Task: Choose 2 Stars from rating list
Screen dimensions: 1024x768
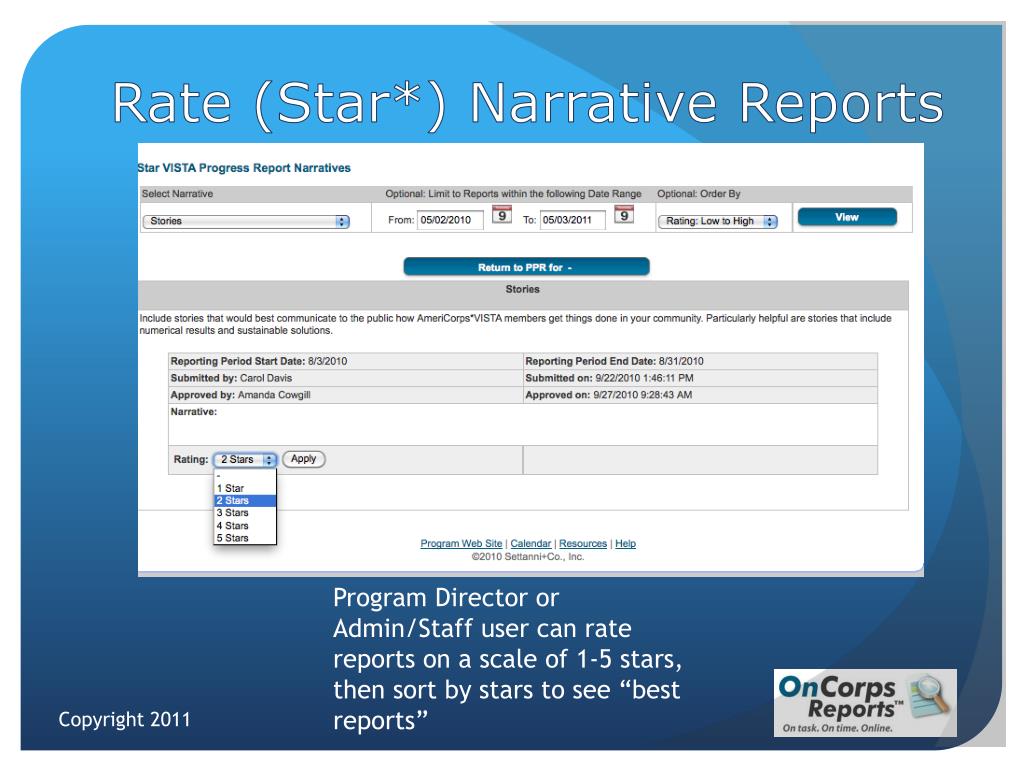Action: point(245,501)
